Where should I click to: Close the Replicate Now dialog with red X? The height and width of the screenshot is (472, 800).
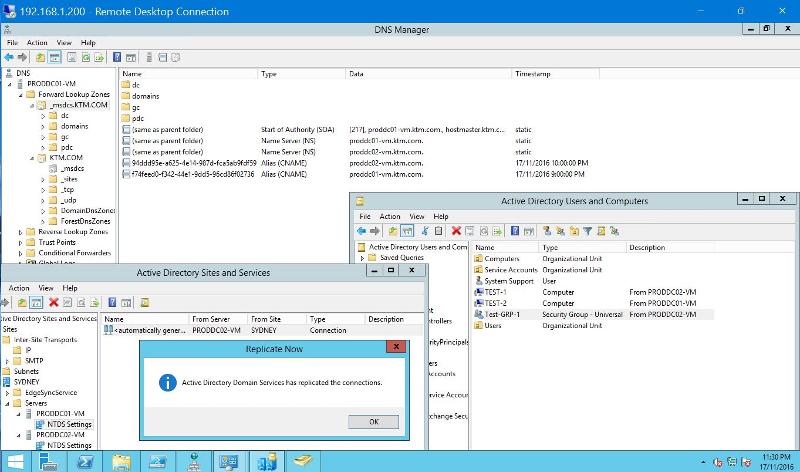(x=396, y=347)
